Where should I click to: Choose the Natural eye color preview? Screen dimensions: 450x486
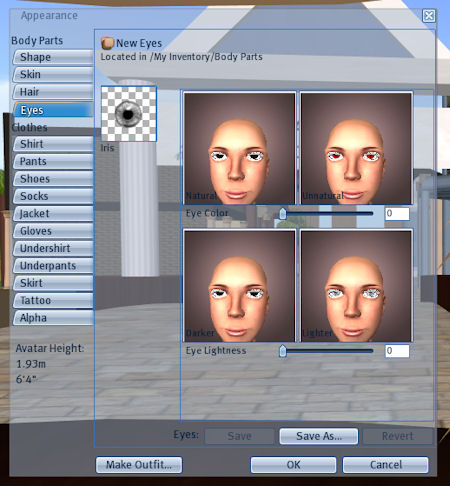[239, 148]
